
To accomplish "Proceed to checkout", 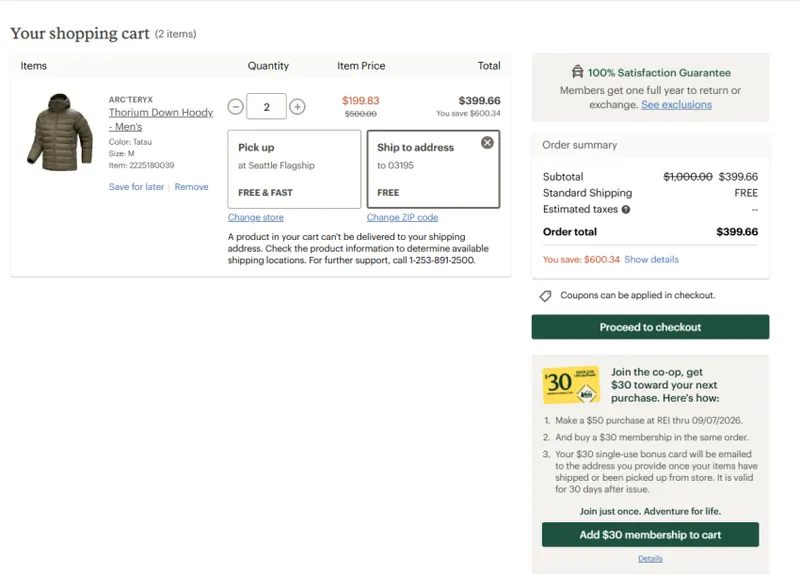I will [650, 327].
